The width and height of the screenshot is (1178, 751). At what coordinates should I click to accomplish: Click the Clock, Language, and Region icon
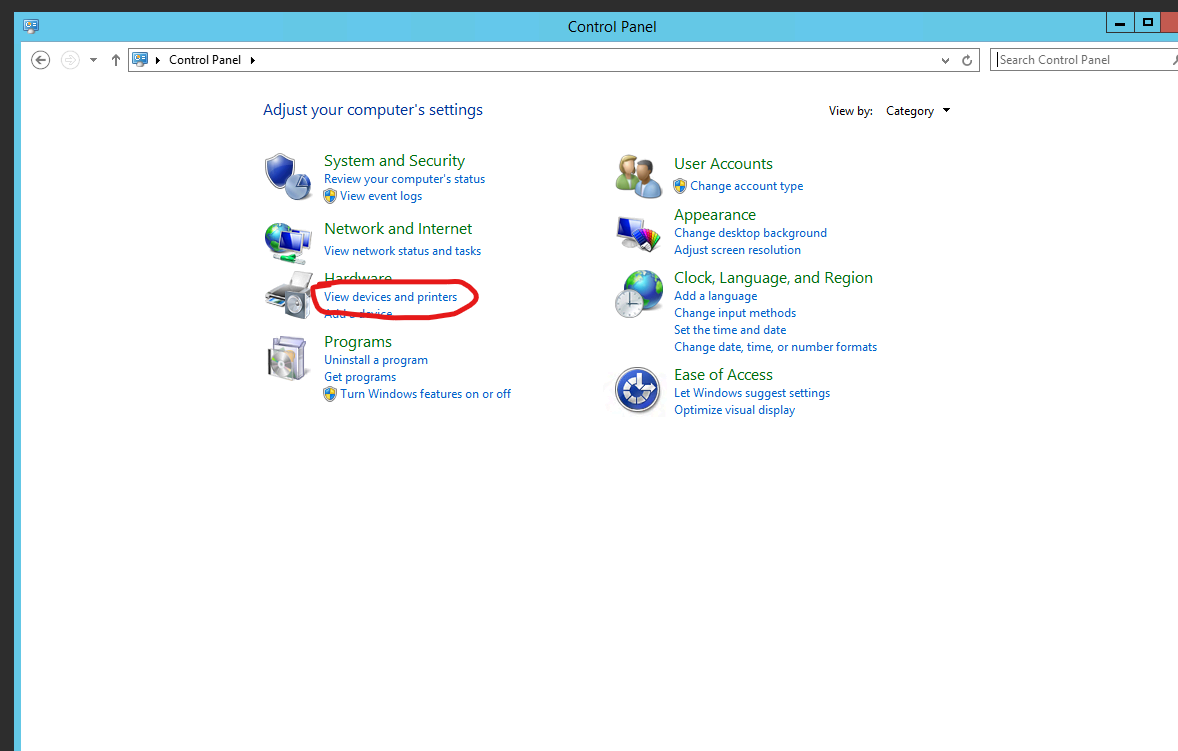tap(639, 295)
